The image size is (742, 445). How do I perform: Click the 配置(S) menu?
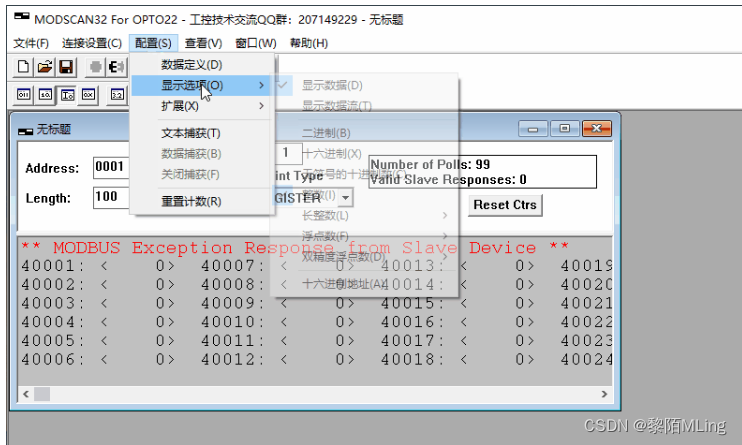(x=153, y=43)
